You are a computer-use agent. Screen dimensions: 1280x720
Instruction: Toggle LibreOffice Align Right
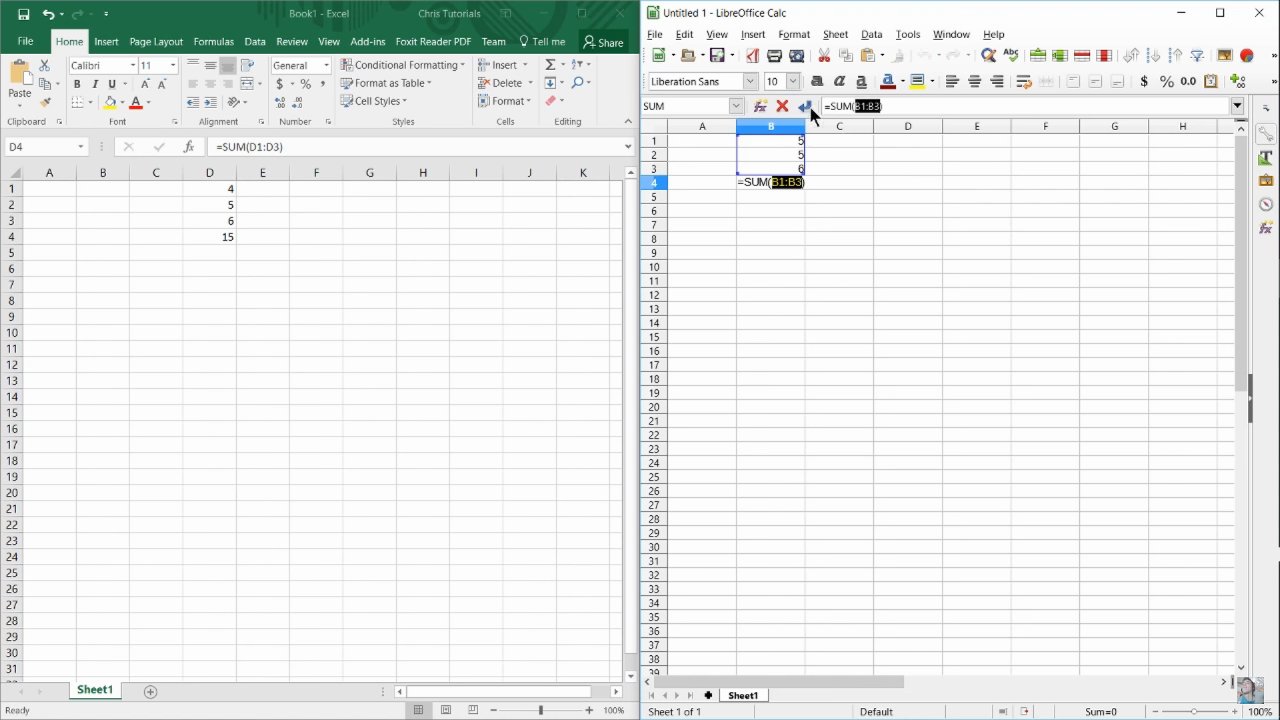[996, 81]
